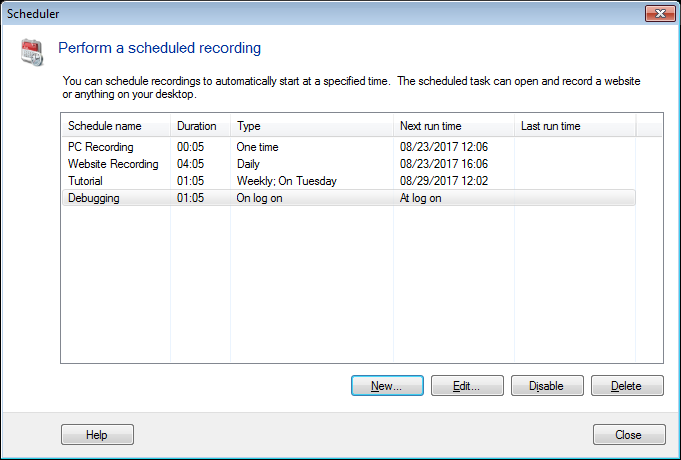
Task: Click the Scheduler calendar icon
Action: 31,52
